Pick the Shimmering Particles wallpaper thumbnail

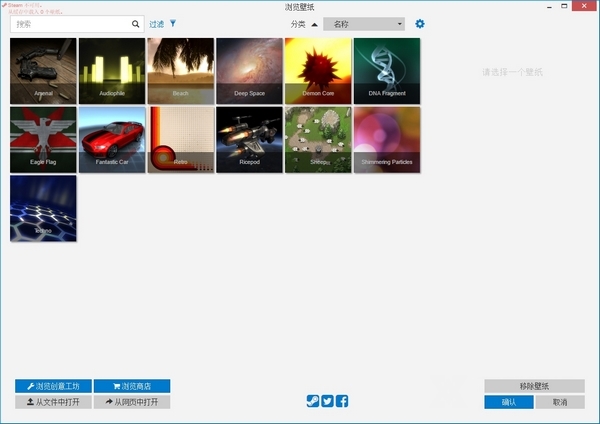click(x=387, y=139)
